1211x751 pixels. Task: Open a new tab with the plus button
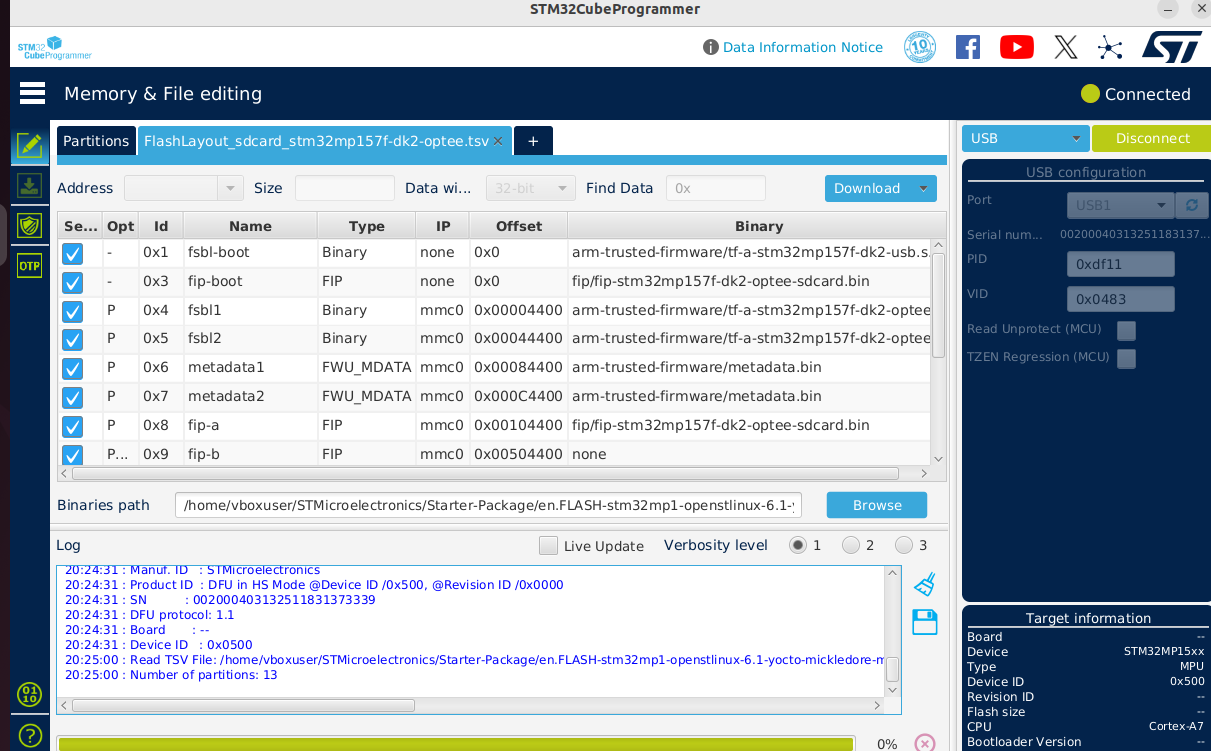[533, 140]
